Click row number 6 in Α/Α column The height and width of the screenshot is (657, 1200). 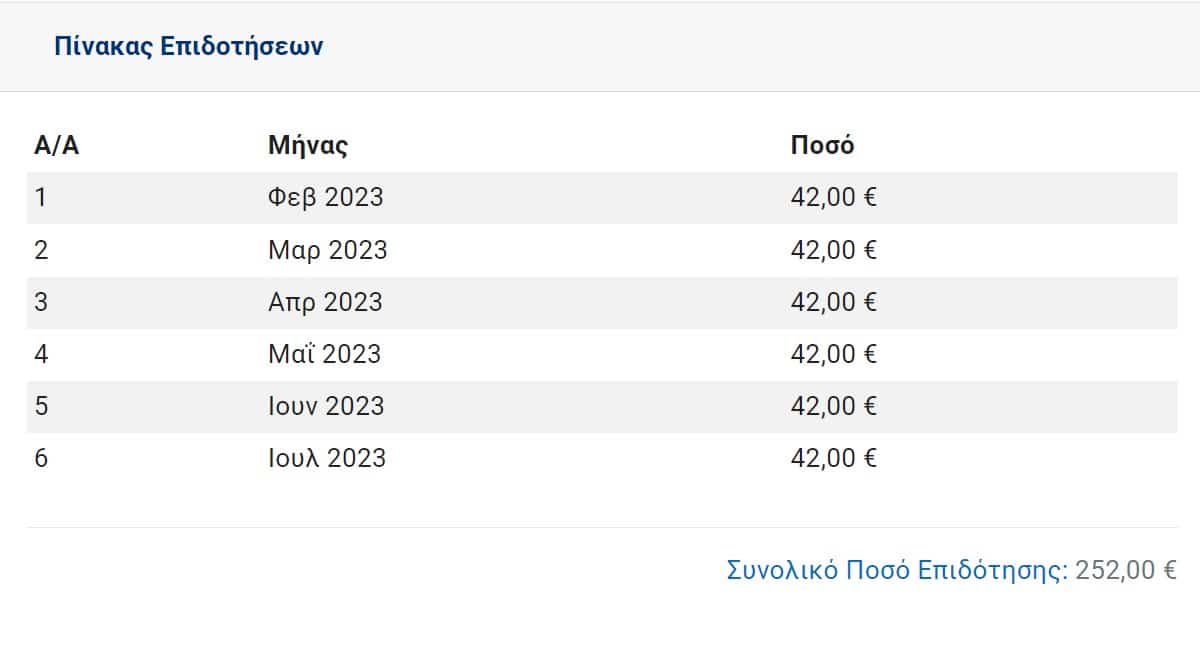41,458
